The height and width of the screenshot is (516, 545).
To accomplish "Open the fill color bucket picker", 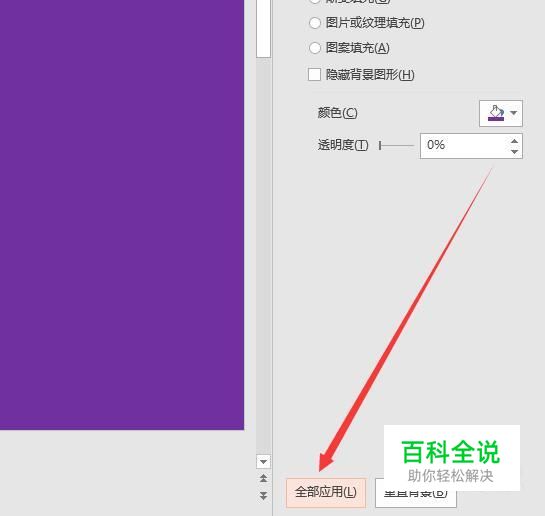I will (496, 113).
